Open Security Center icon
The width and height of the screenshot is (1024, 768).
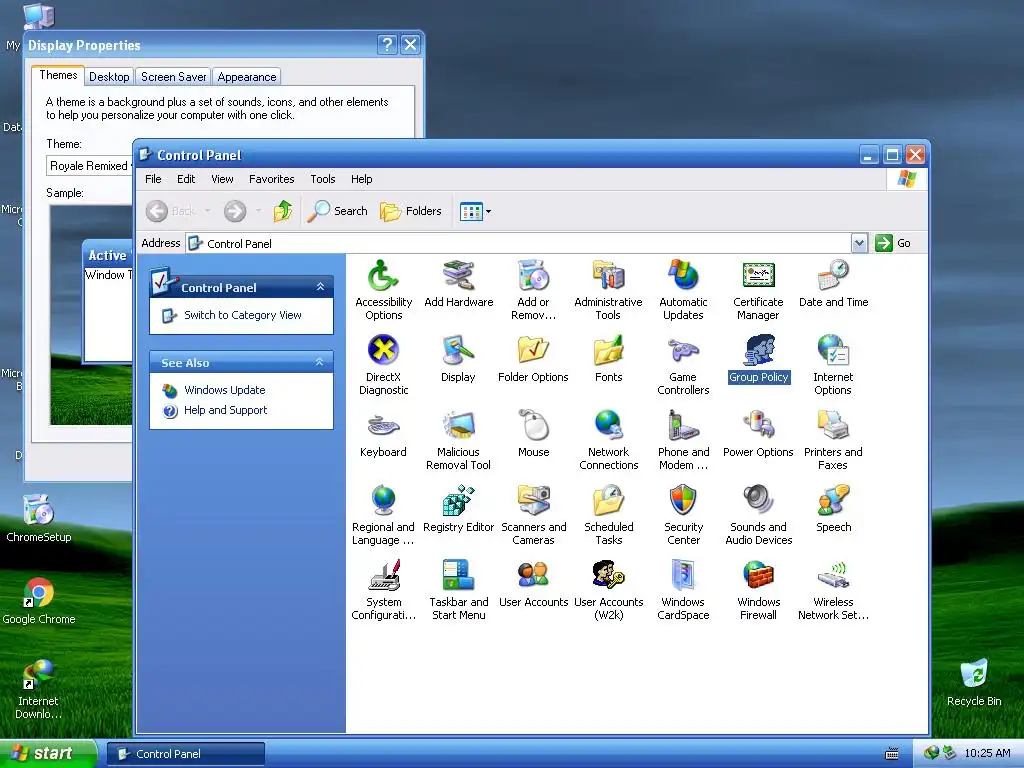[x=683, y=501]
